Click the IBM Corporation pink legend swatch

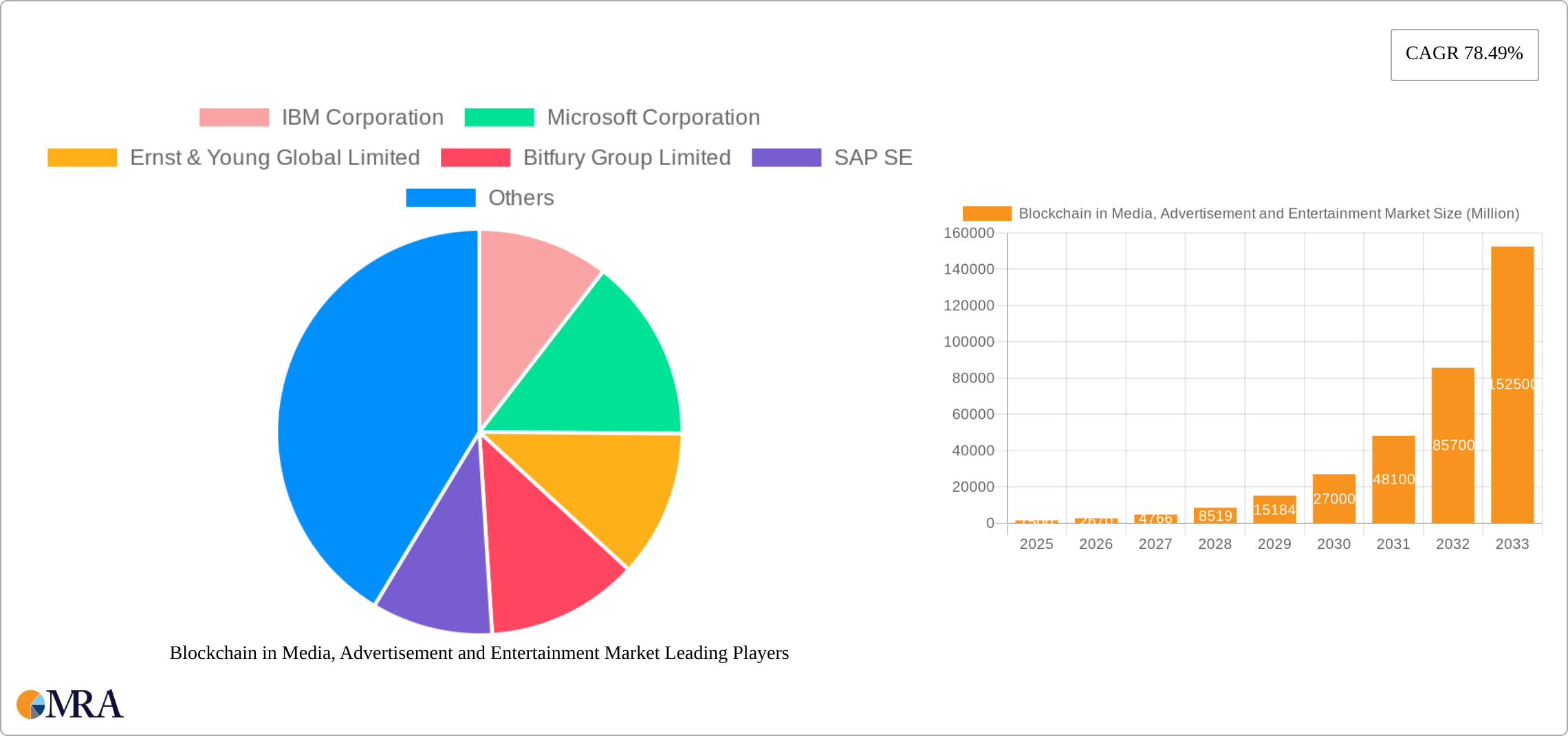[234, 118]
